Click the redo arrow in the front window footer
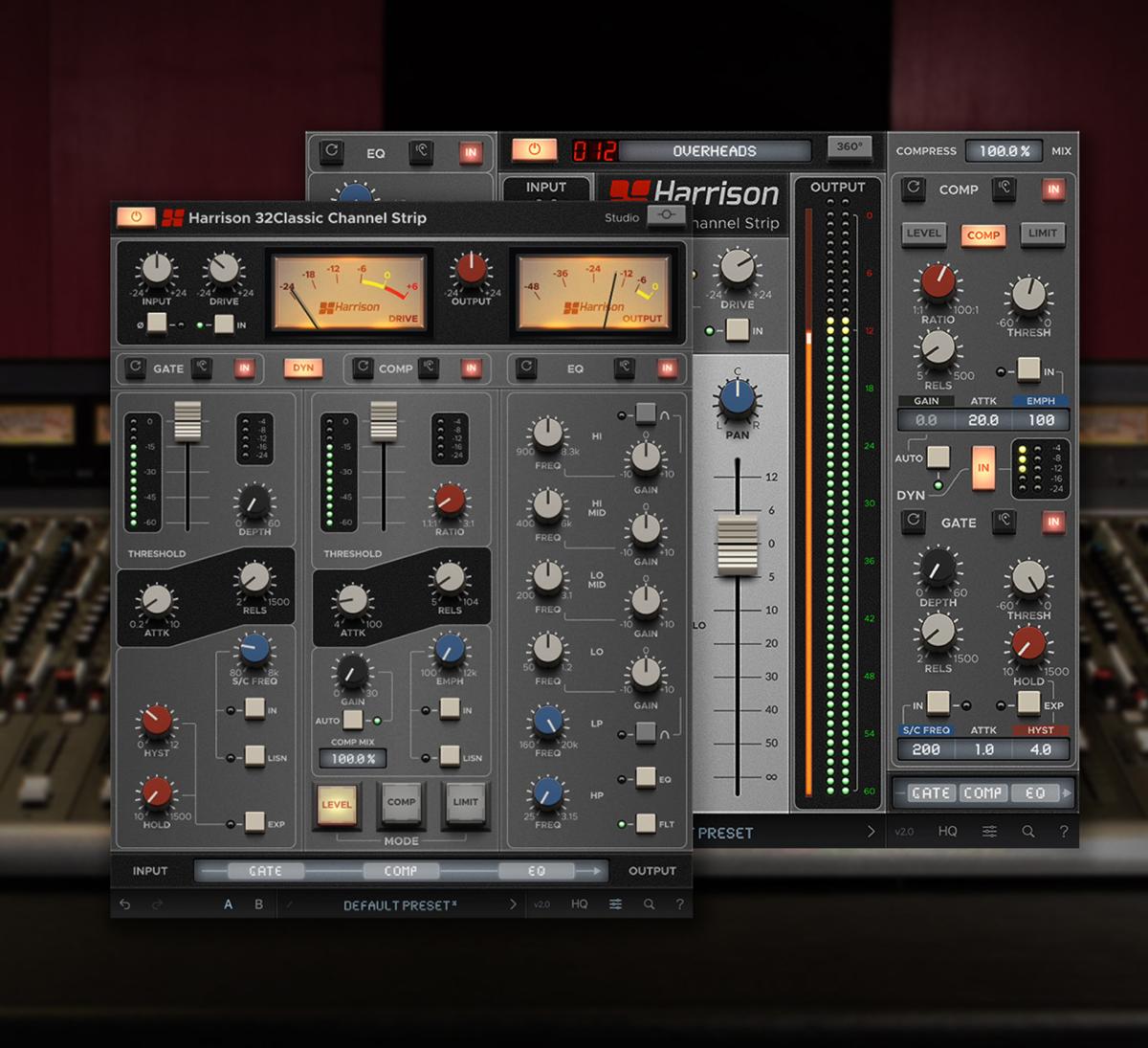 [x=157, y=904]
